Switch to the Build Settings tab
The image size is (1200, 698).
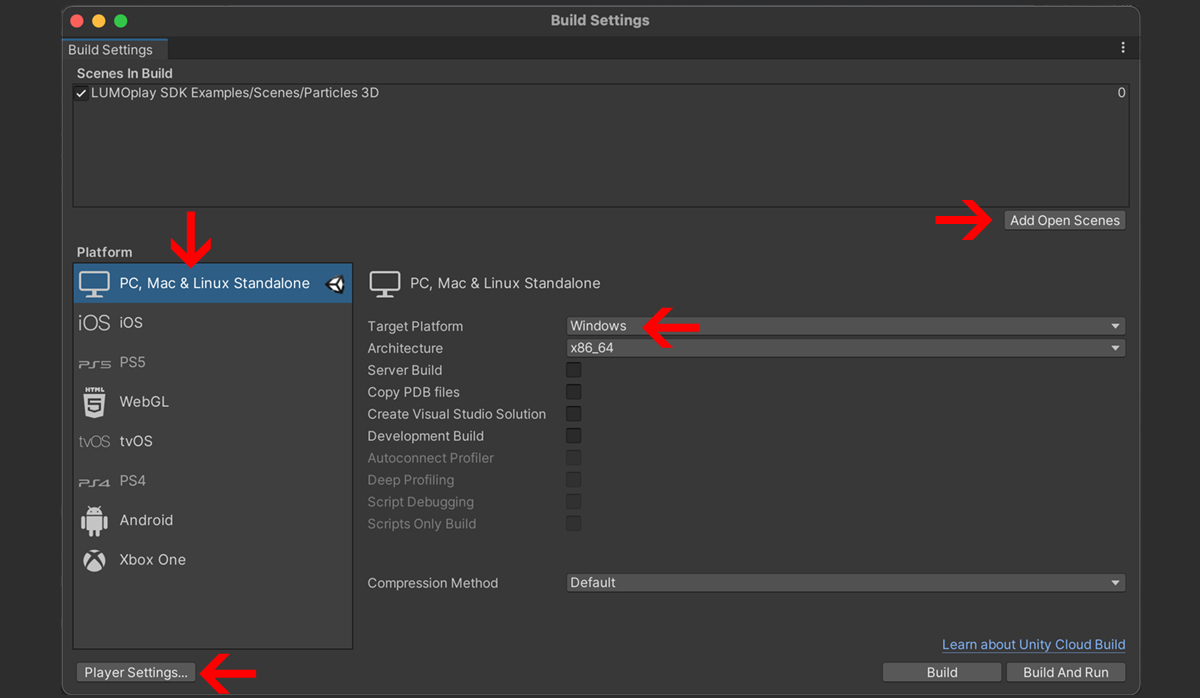pyautogui.click(x=110, y=50)
